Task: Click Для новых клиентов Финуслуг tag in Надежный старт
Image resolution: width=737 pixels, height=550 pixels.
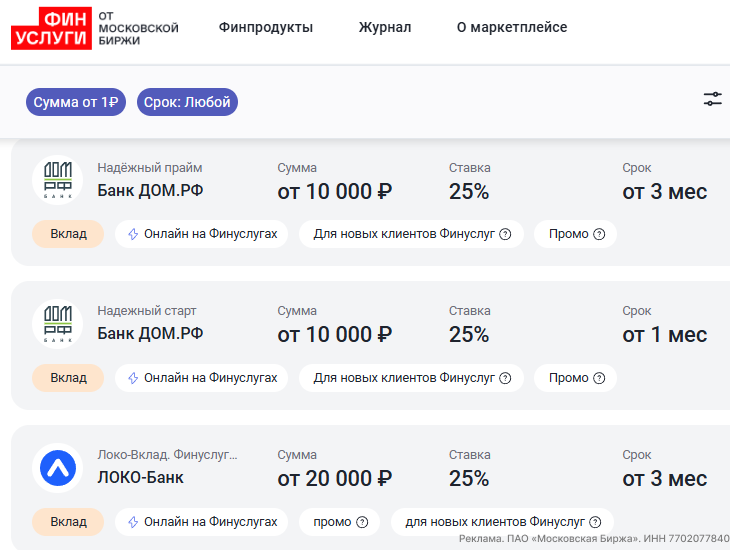Action: tap(411, 378)
